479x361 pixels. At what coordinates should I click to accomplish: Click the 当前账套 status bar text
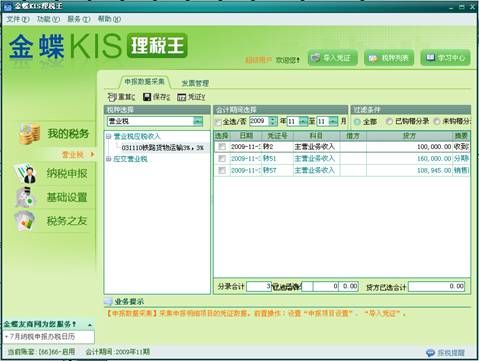coord(41,352)
